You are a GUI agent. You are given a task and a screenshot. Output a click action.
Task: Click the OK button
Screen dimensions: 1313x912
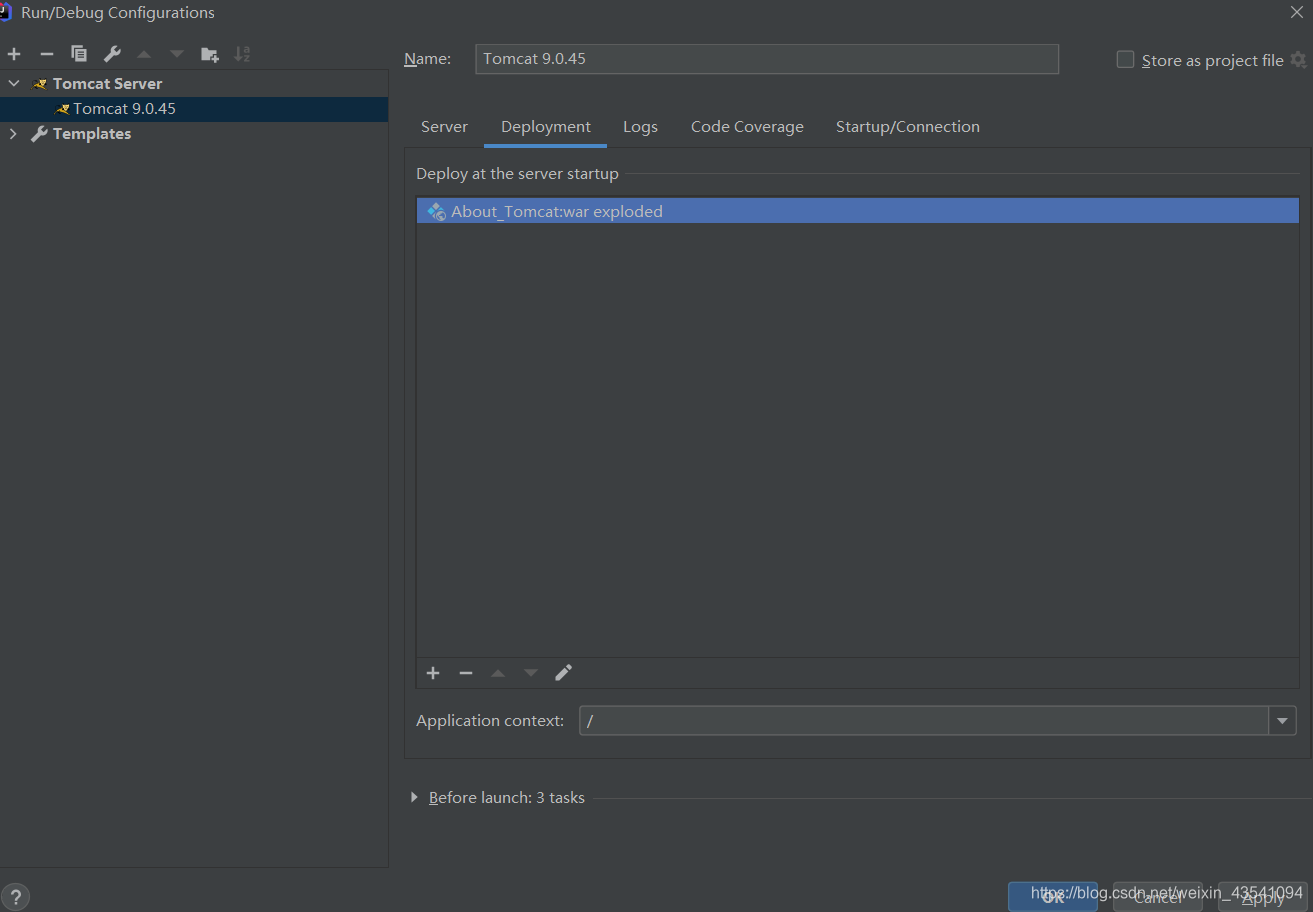[1053, 896]
